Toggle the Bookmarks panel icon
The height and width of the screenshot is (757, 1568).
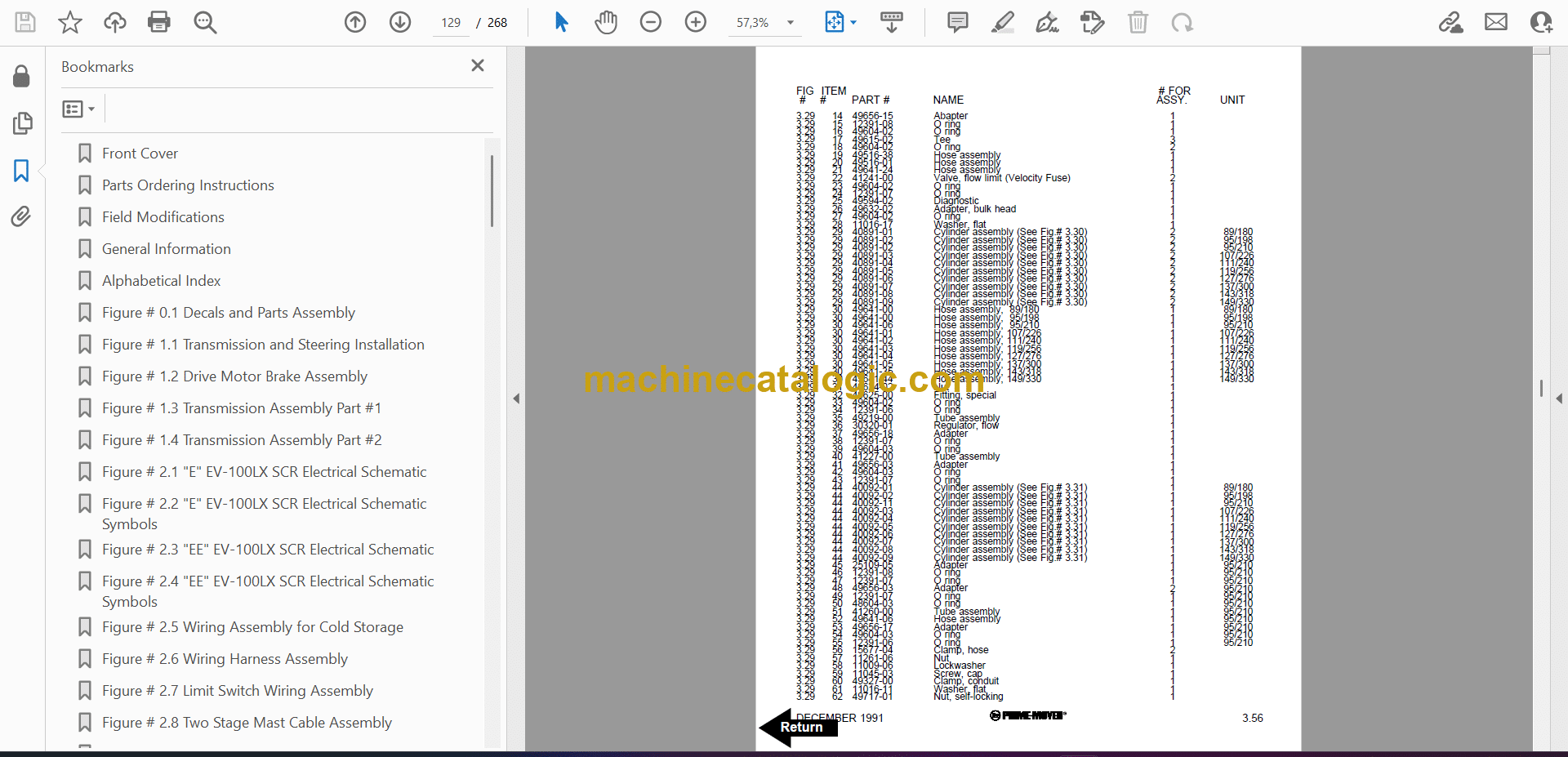(x=21, y=171)
